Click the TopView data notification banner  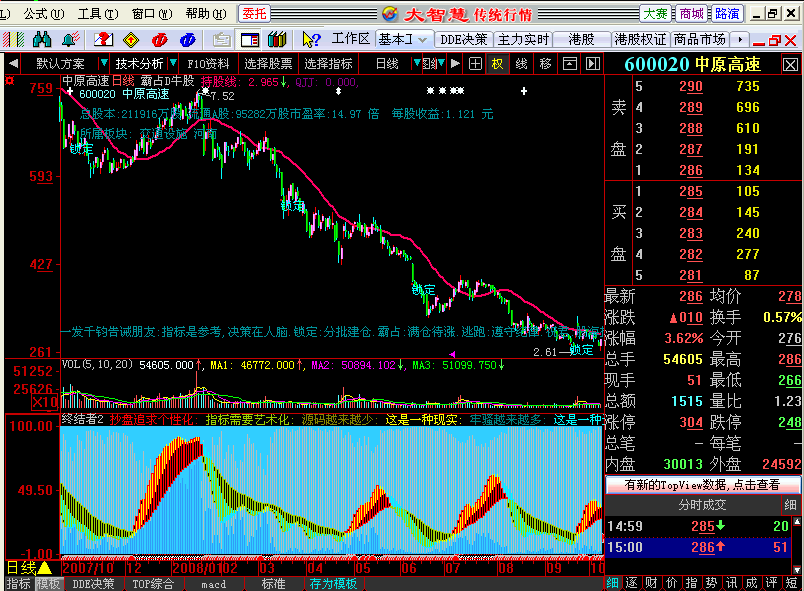(x=702, y=484)
